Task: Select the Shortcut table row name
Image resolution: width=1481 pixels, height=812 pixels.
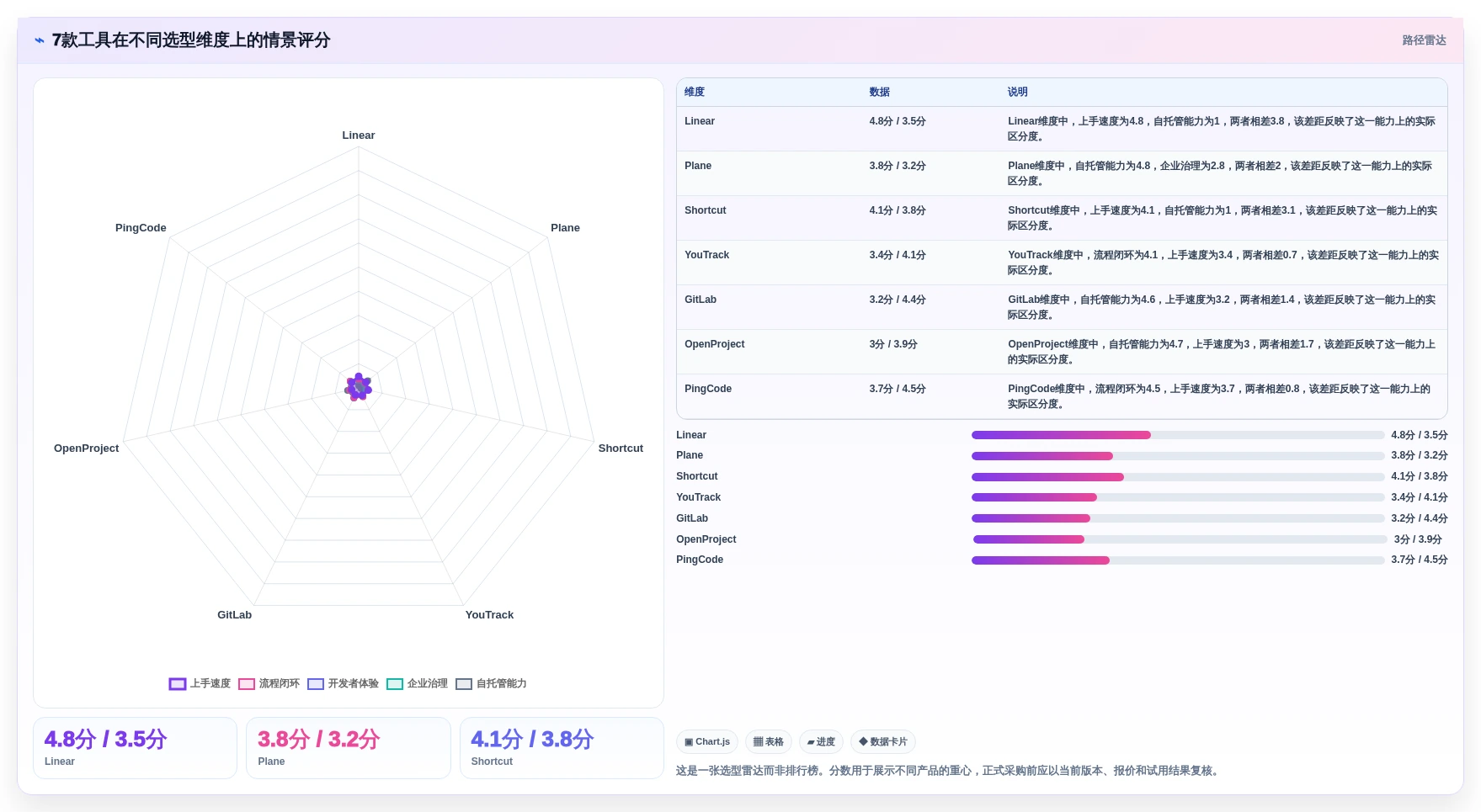Action: pos(706,210)
